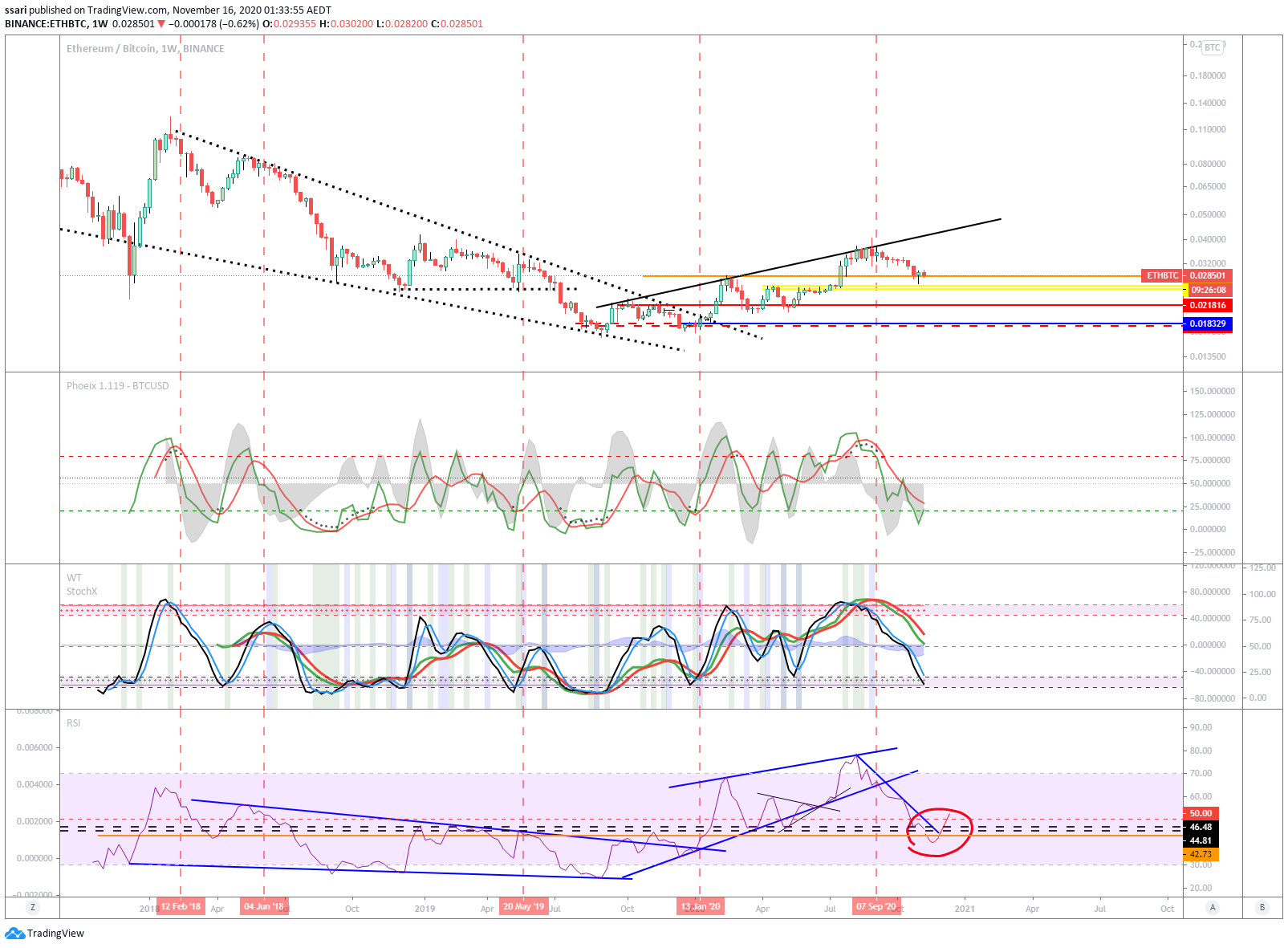Toggle the A auto-scale button
The image size is (1288, 948).
pos(1213,907)
